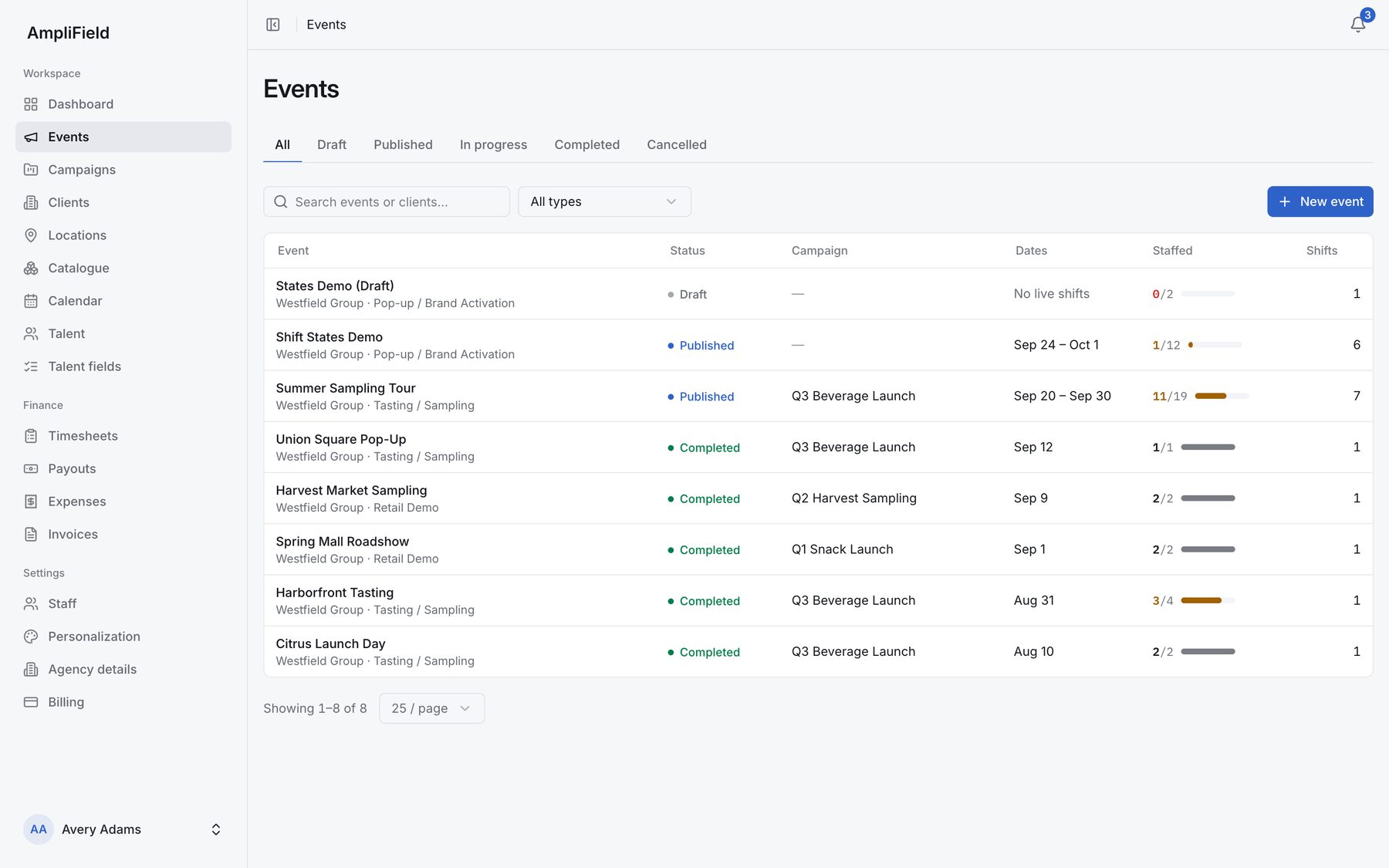
Task: Click the Talent fields checklist icon
Action: click(x=31, y=366)
